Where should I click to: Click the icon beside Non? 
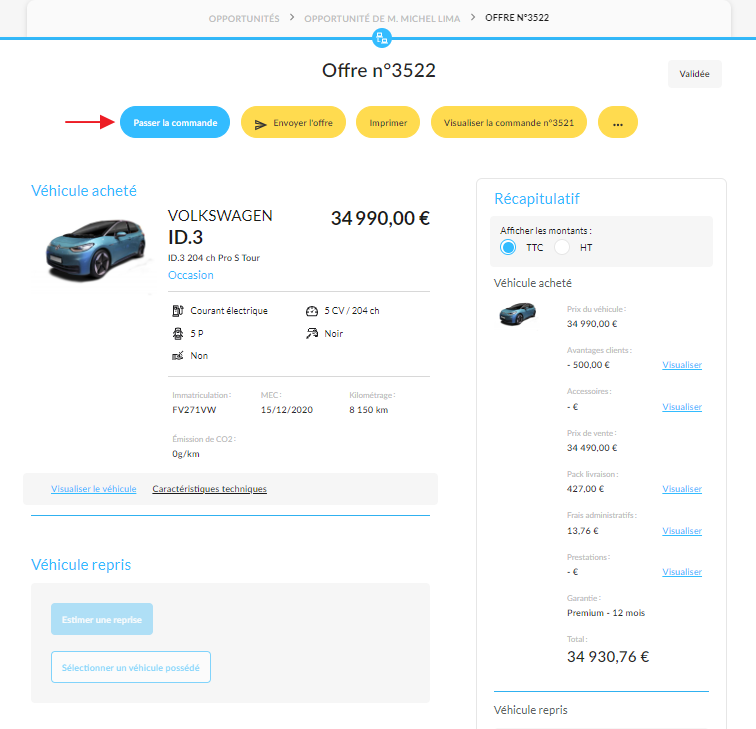tap(178, 356)
